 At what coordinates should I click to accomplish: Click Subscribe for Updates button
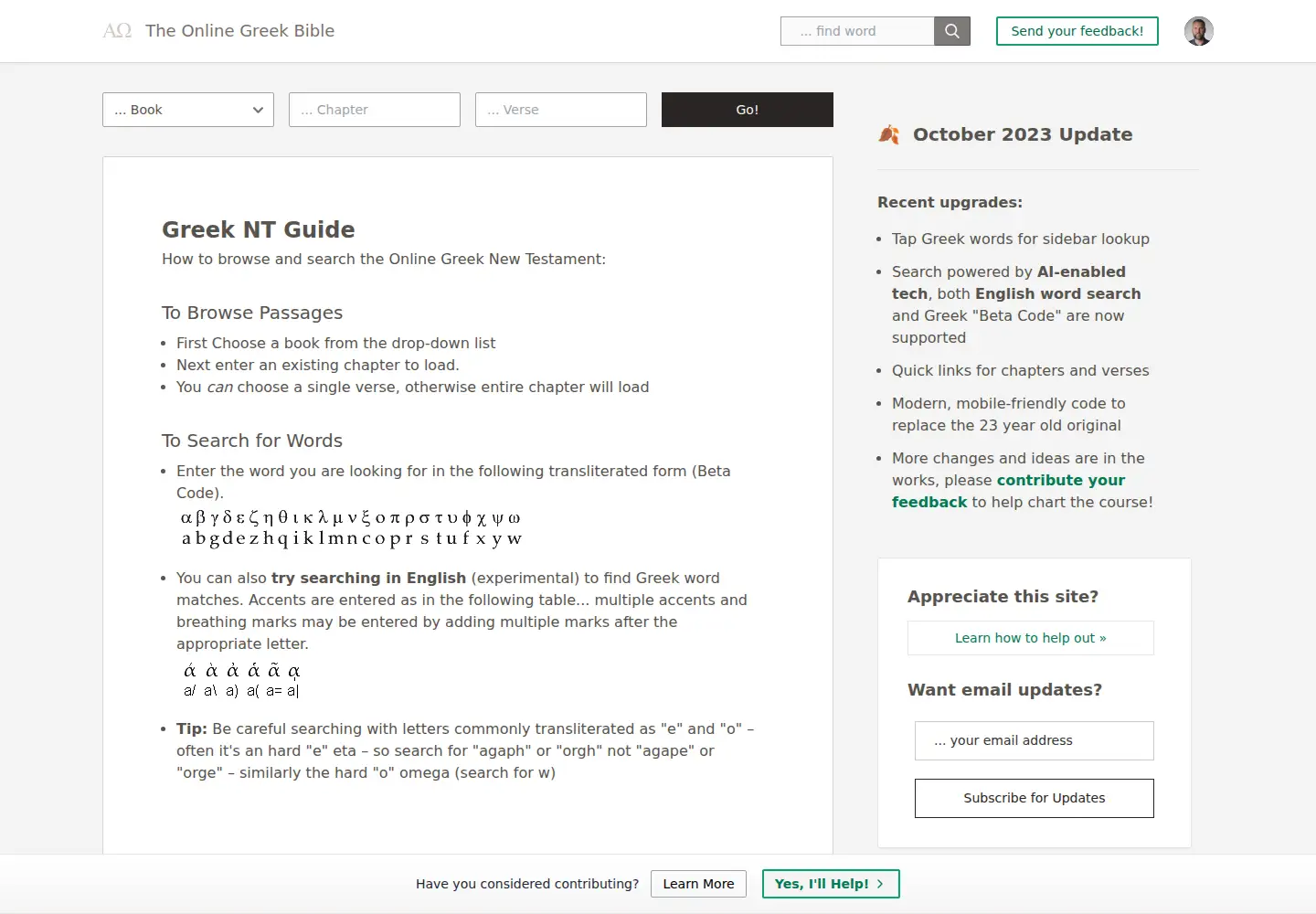pyautogui.click(x=1035, y=798)
